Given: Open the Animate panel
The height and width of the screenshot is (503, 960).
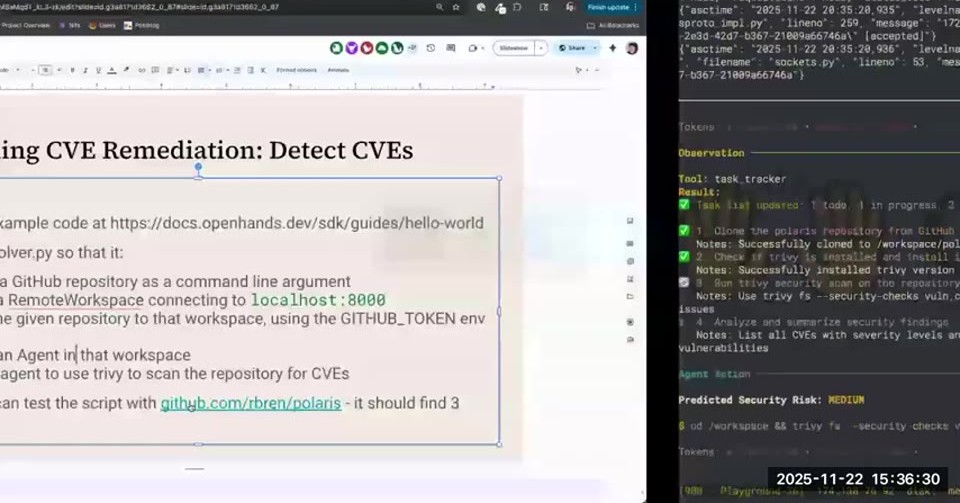Looking at the screenshot, I should (338, 70).
